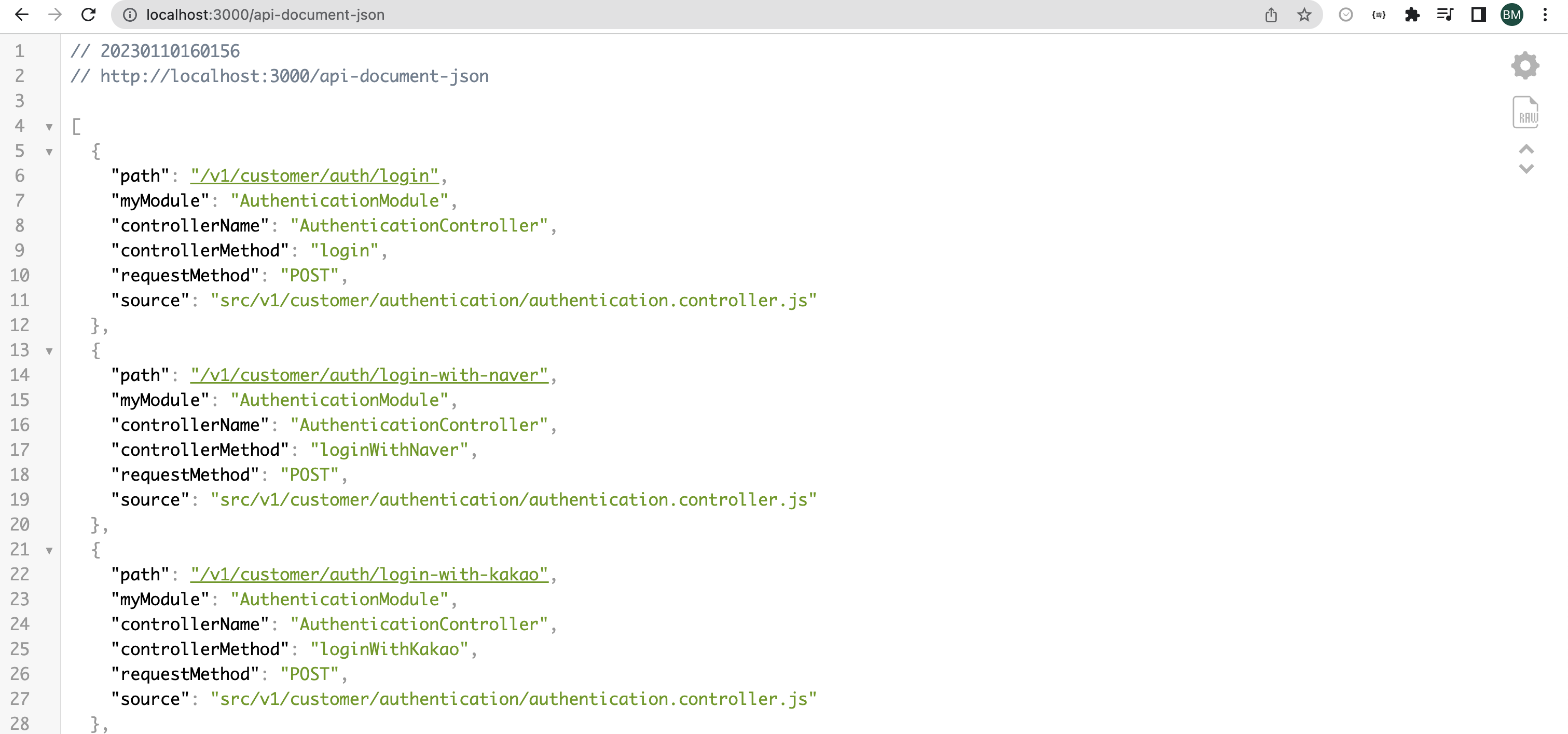
Task: Open the login-with-naver path link
Action: [x=369, y=375]
